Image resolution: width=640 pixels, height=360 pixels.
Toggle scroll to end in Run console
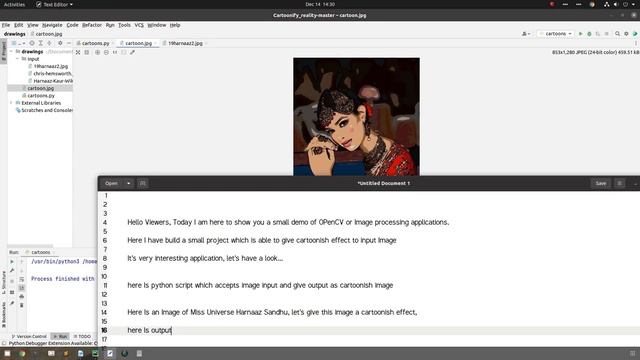pos(22,288)
